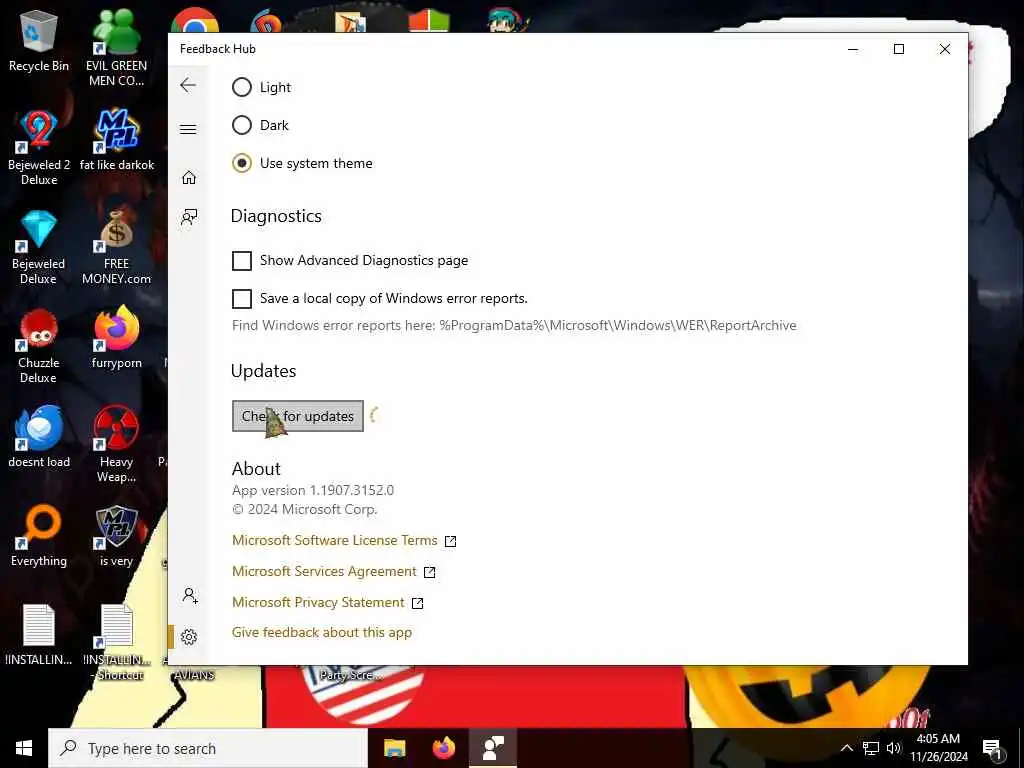Select the Dark theme radio button

click(242, 125)
